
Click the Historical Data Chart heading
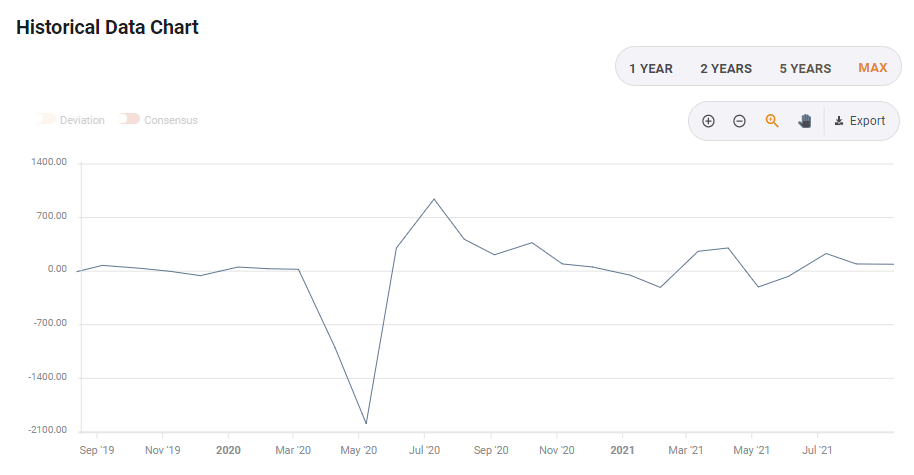(x=107, y=27)
